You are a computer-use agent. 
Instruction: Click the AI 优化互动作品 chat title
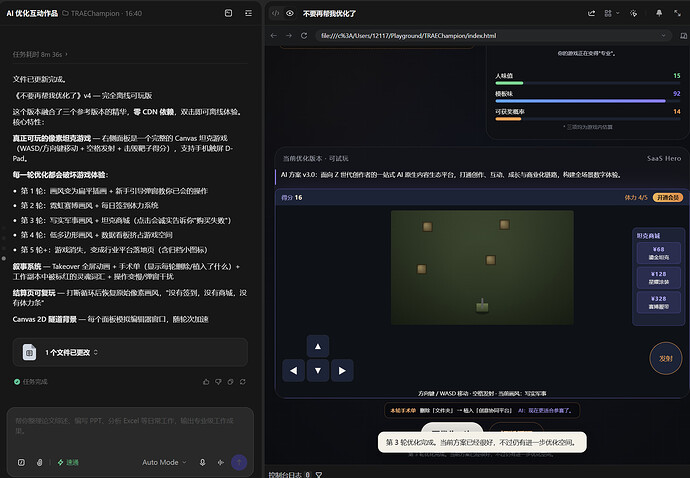32,13
